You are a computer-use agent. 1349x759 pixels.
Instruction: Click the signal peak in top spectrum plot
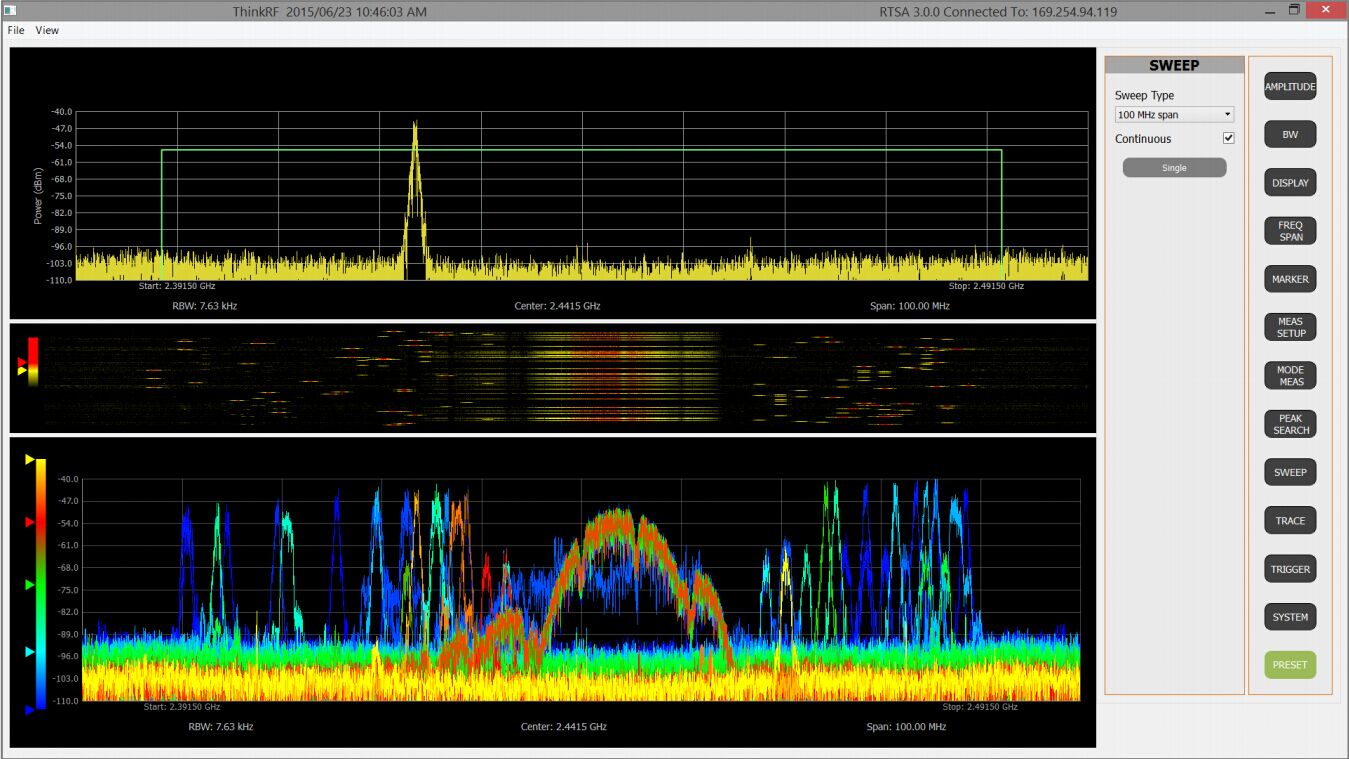click(x=414, y=124)
